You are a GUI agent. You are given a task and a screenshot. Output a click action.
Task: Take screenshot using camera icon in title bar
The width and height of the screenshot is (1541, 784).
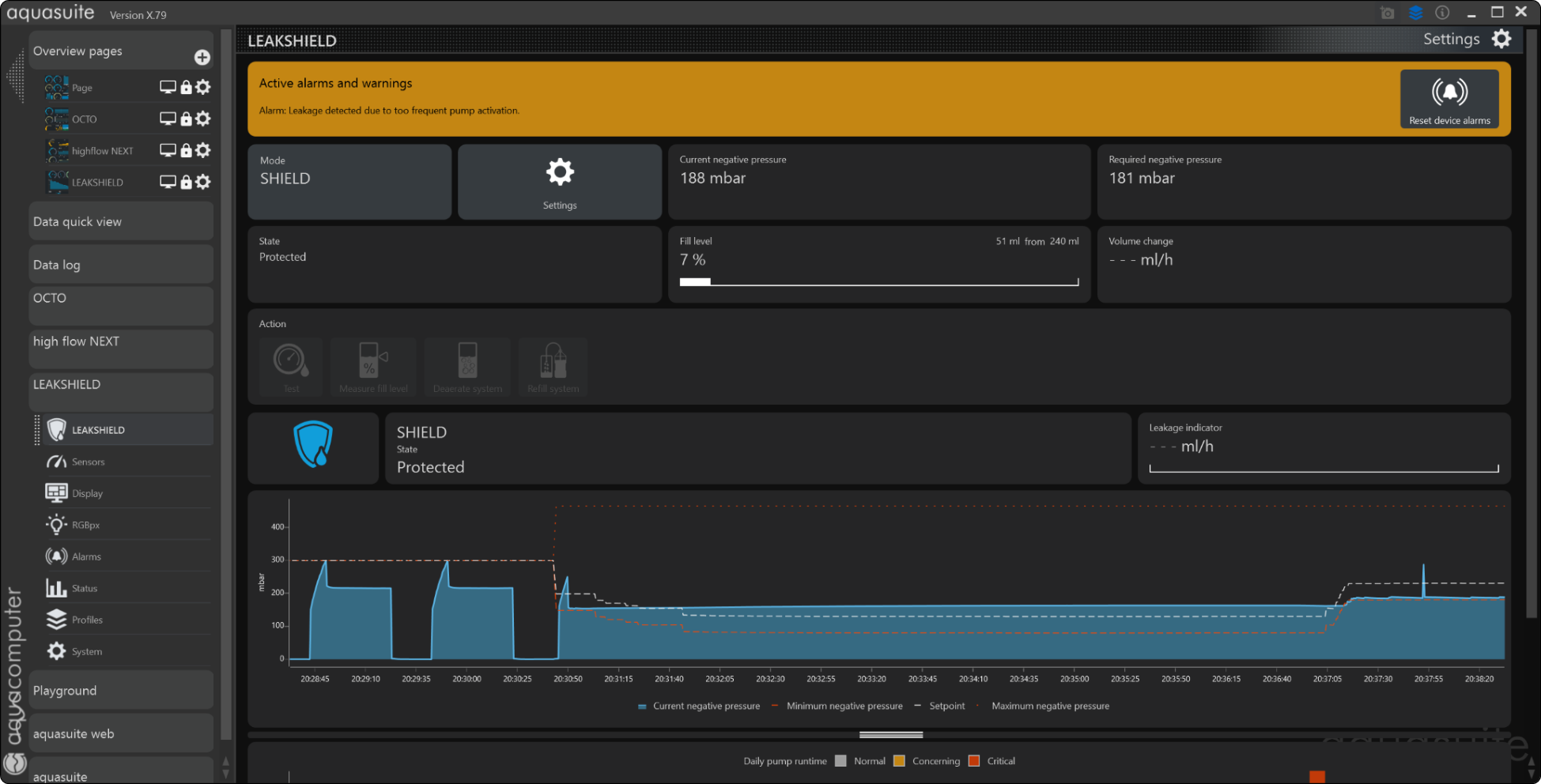(1387, 13)
